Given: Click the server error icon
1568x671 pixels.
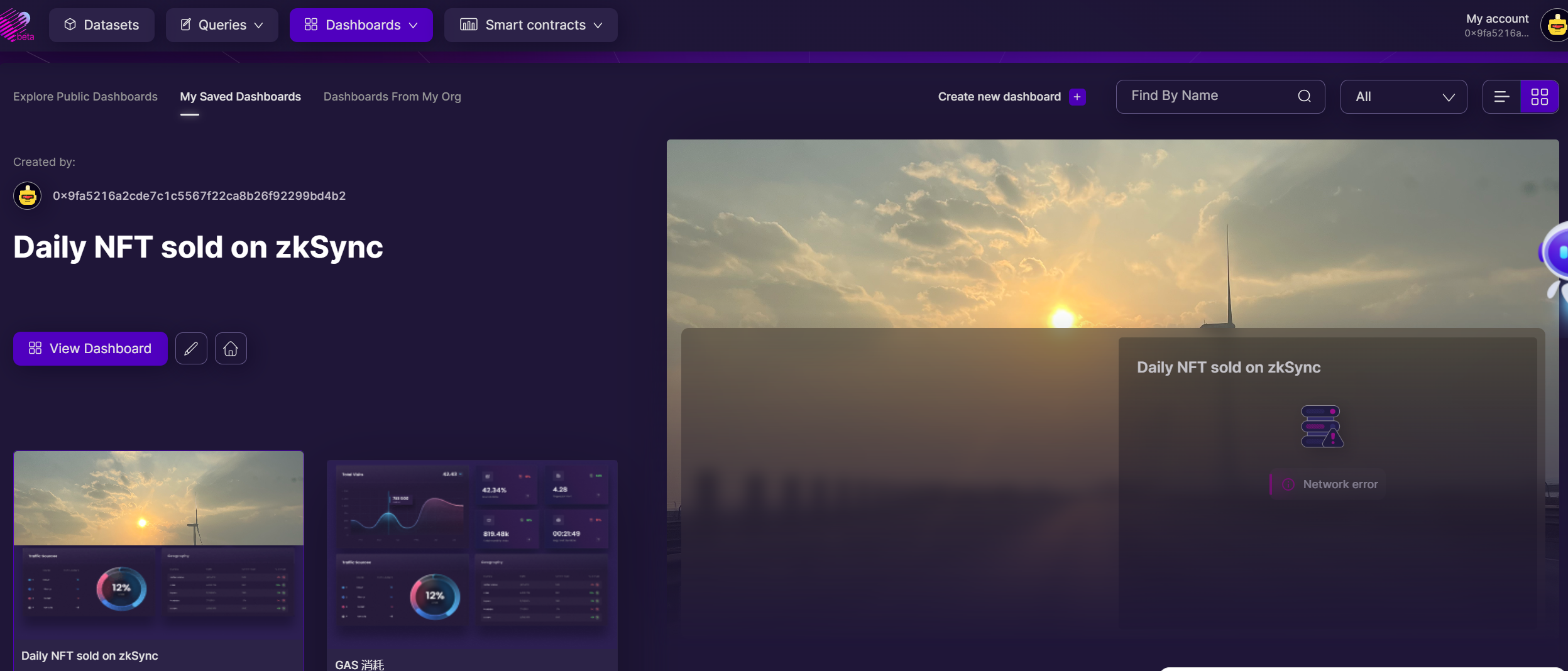Looking at the screenshot, I should [x=1322, y=427].
